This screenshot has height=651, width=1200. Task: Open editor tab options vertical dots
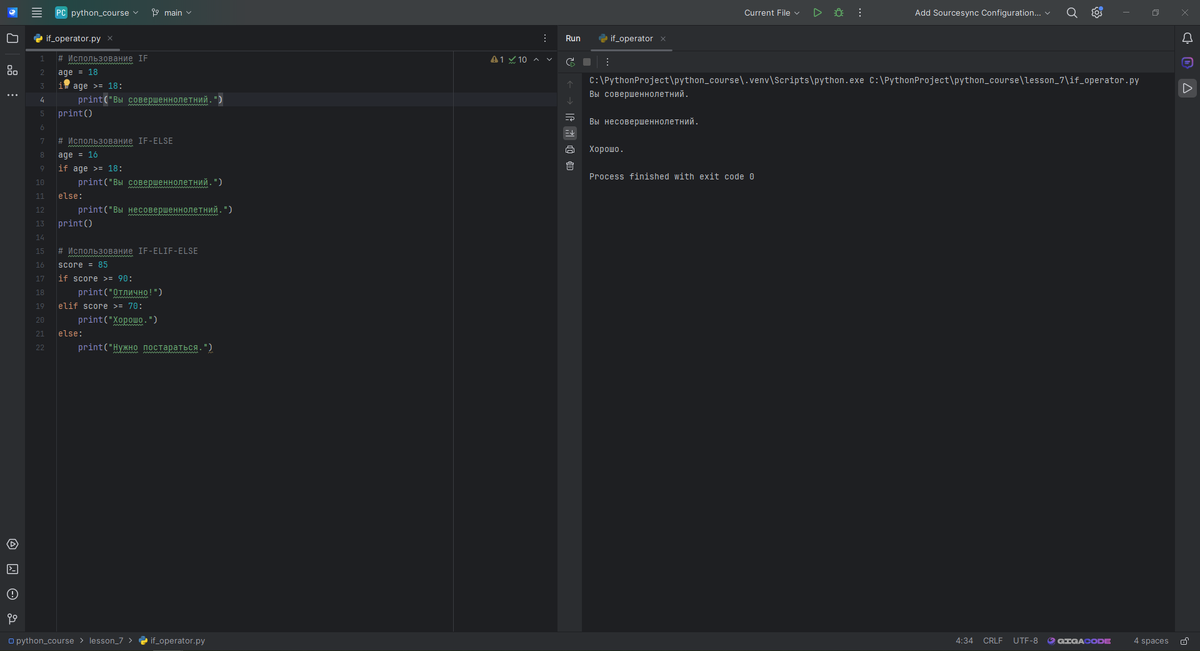[545, 38]
